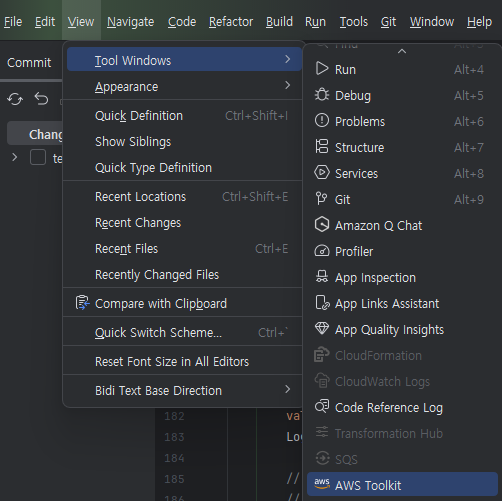Open the Bidi Text Base Direction submenu arrow
The image size is (502, 501).
point(288,389)
